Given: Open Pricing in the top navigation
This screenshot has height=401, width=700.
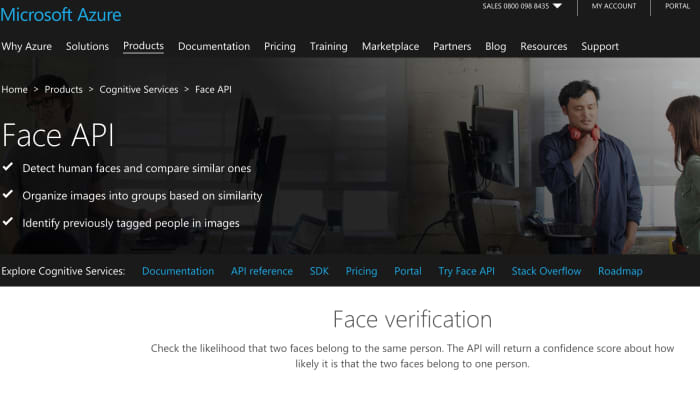Looking at the screenshot, I should tap(280, 46).
